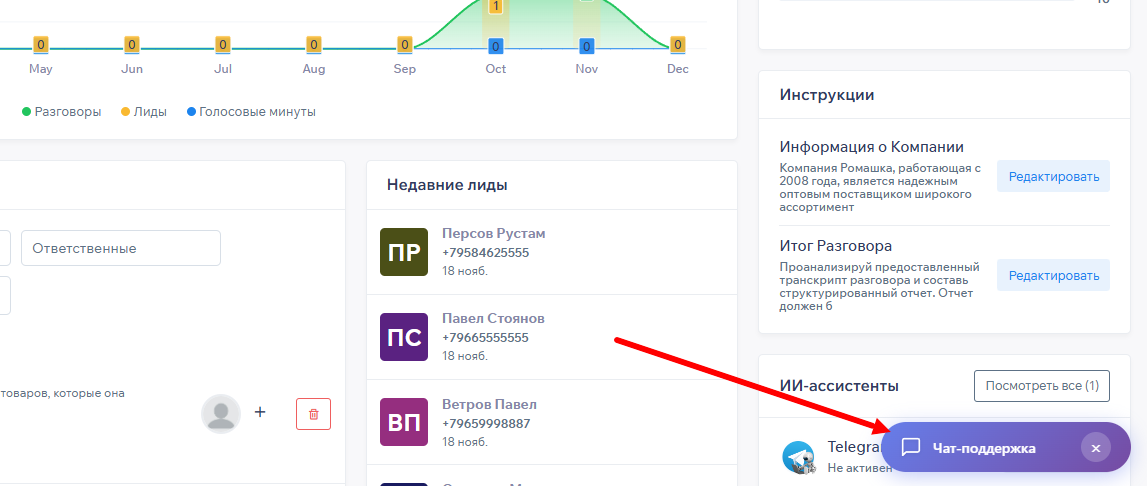This screenshot has width=1147, height=486.
Task: Click the gray user avatar icon
Action: pos(221,413)
